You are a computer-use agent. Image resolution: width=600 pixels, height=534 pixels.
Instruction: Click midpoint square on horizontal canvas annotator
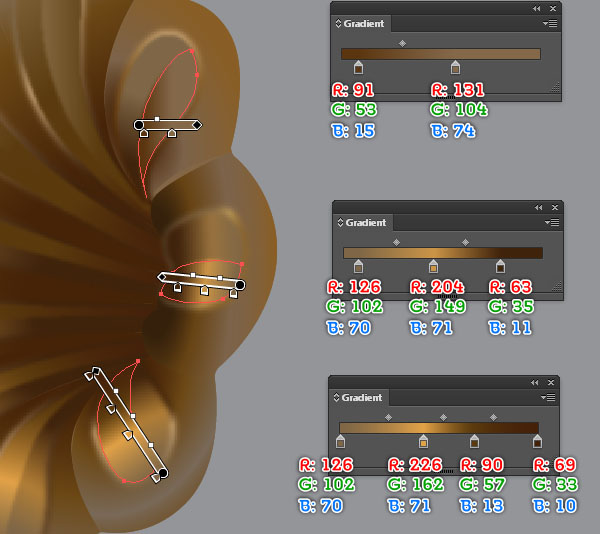pos(157,119)
